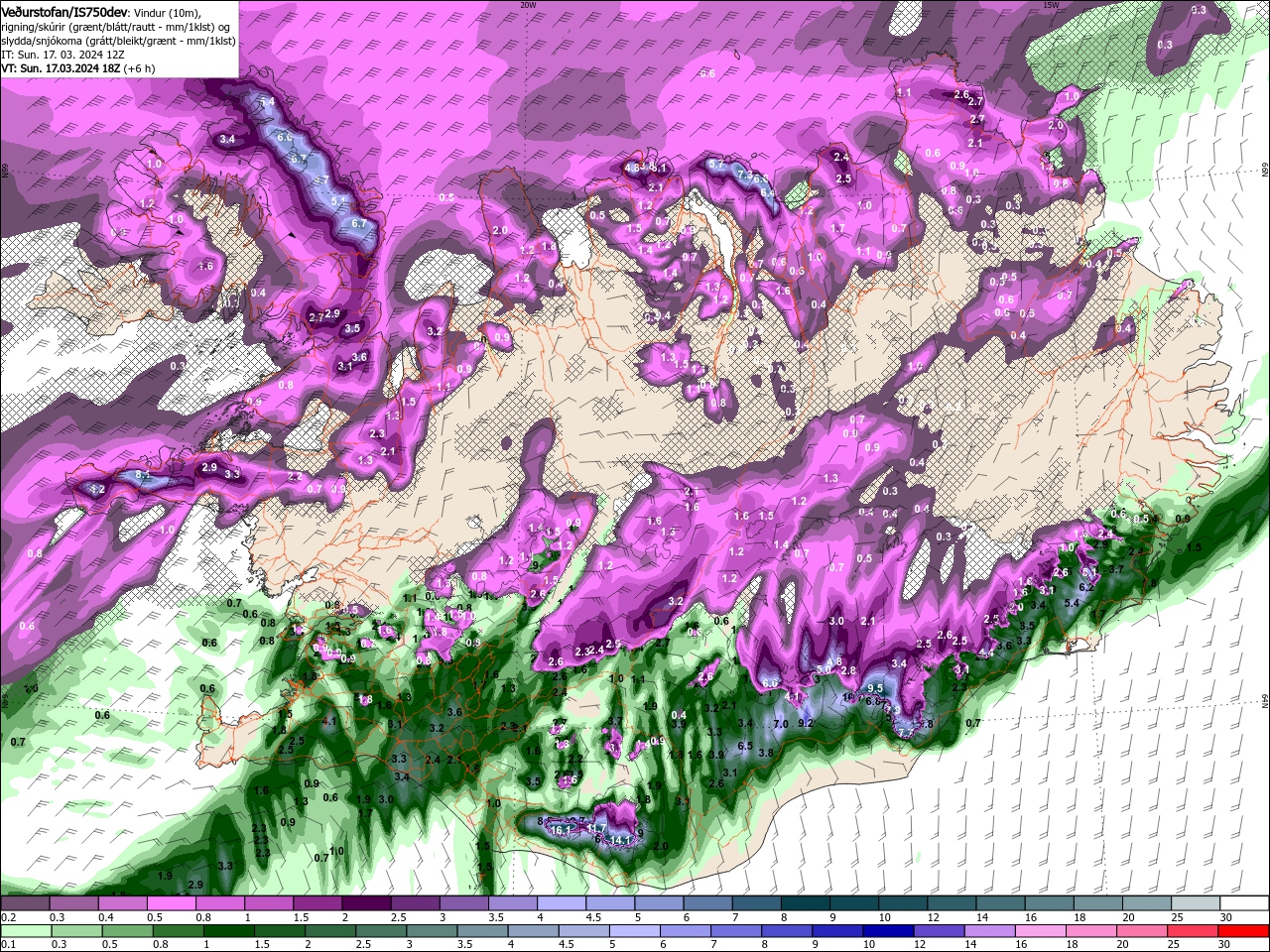Screen dimensions: 1270x952
Task: Click the 20W longitude label
Action: 527,4
